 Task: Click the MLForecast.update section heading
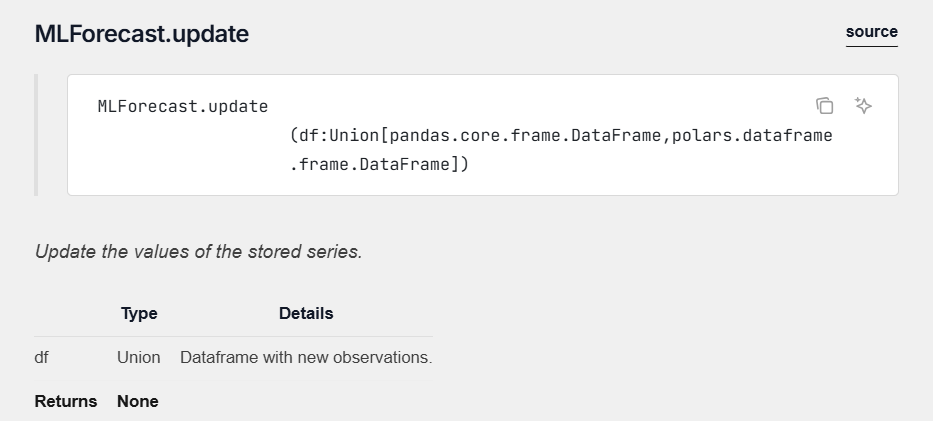pos(142,34)
